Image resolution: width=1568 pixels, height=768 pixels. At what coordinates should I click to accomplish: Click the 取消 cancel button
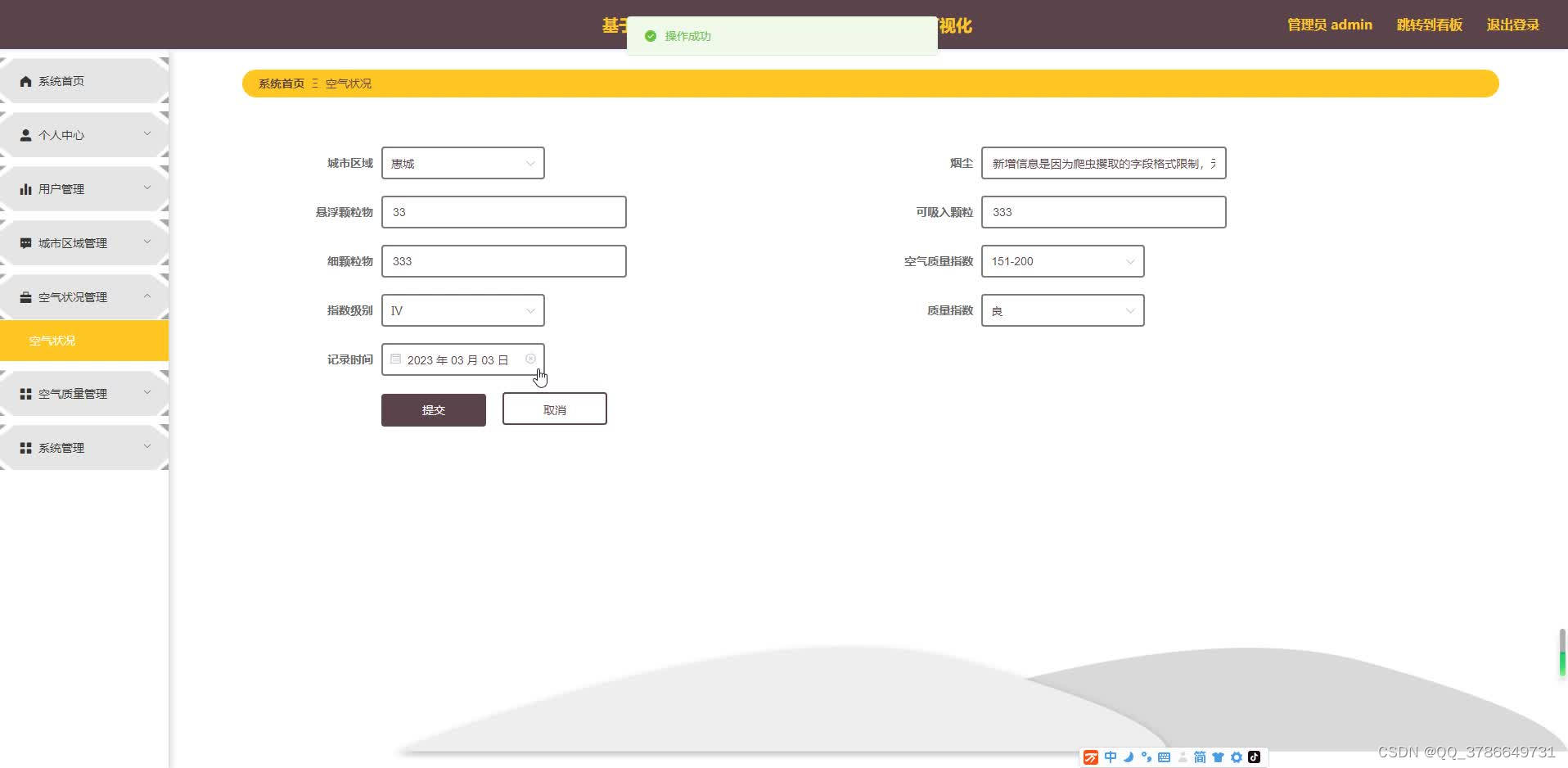(x=555, y=409)
